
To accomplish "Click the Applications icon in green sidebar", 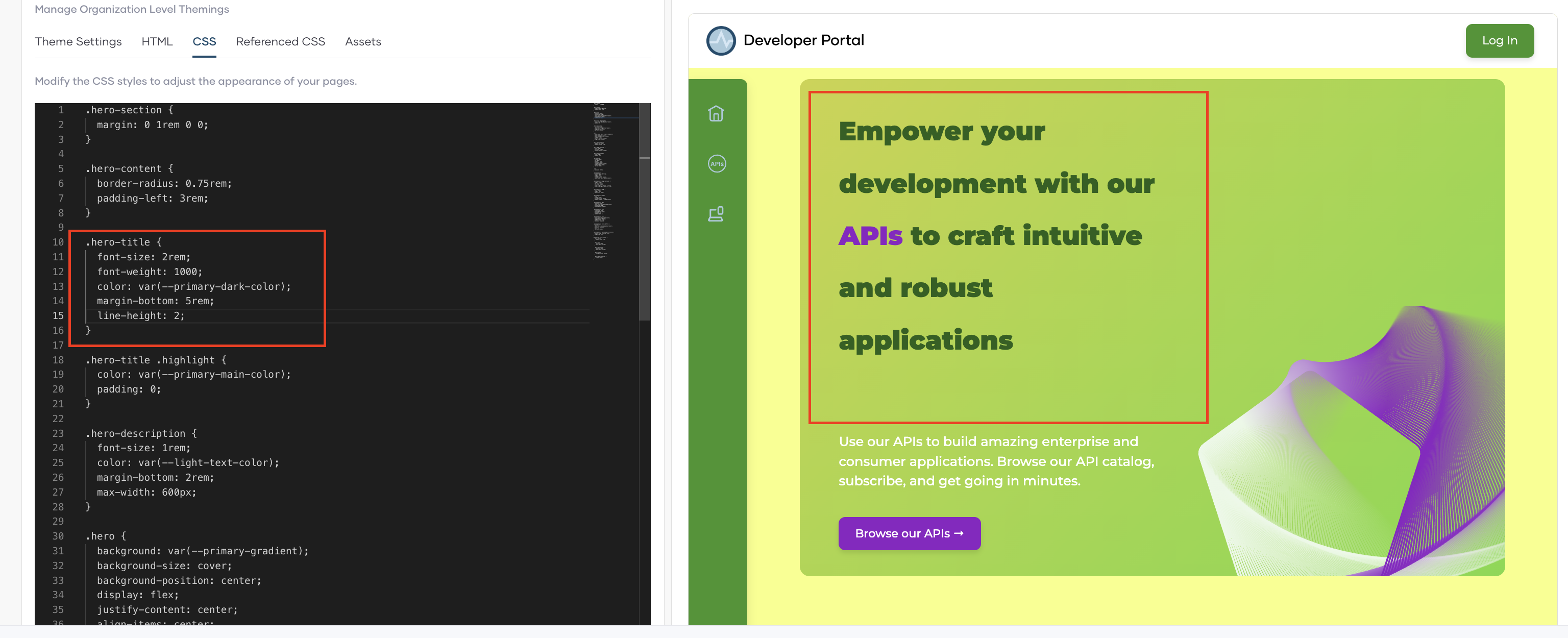I will click(716, 214).
